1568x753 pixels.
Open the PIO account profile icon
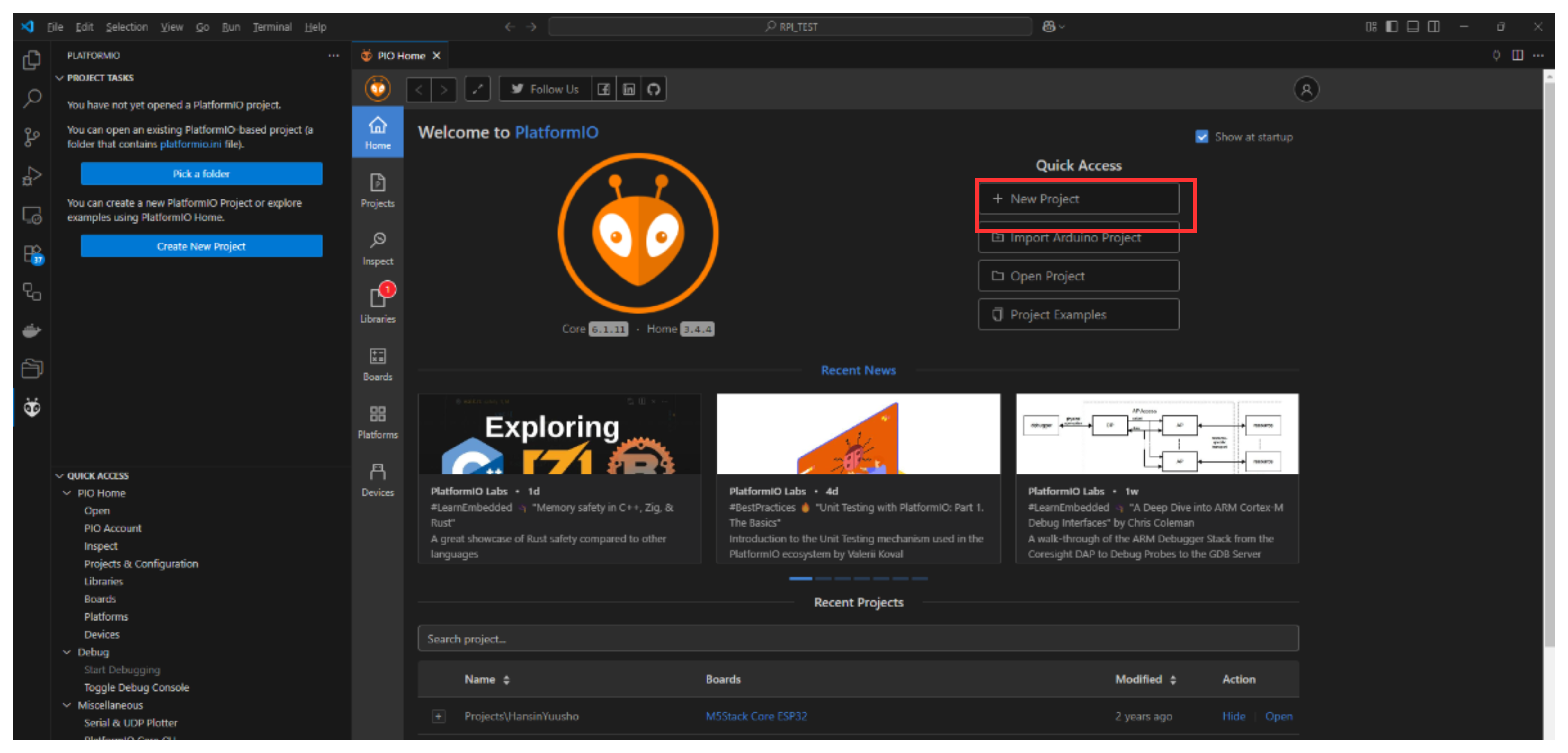(1306, 90)
